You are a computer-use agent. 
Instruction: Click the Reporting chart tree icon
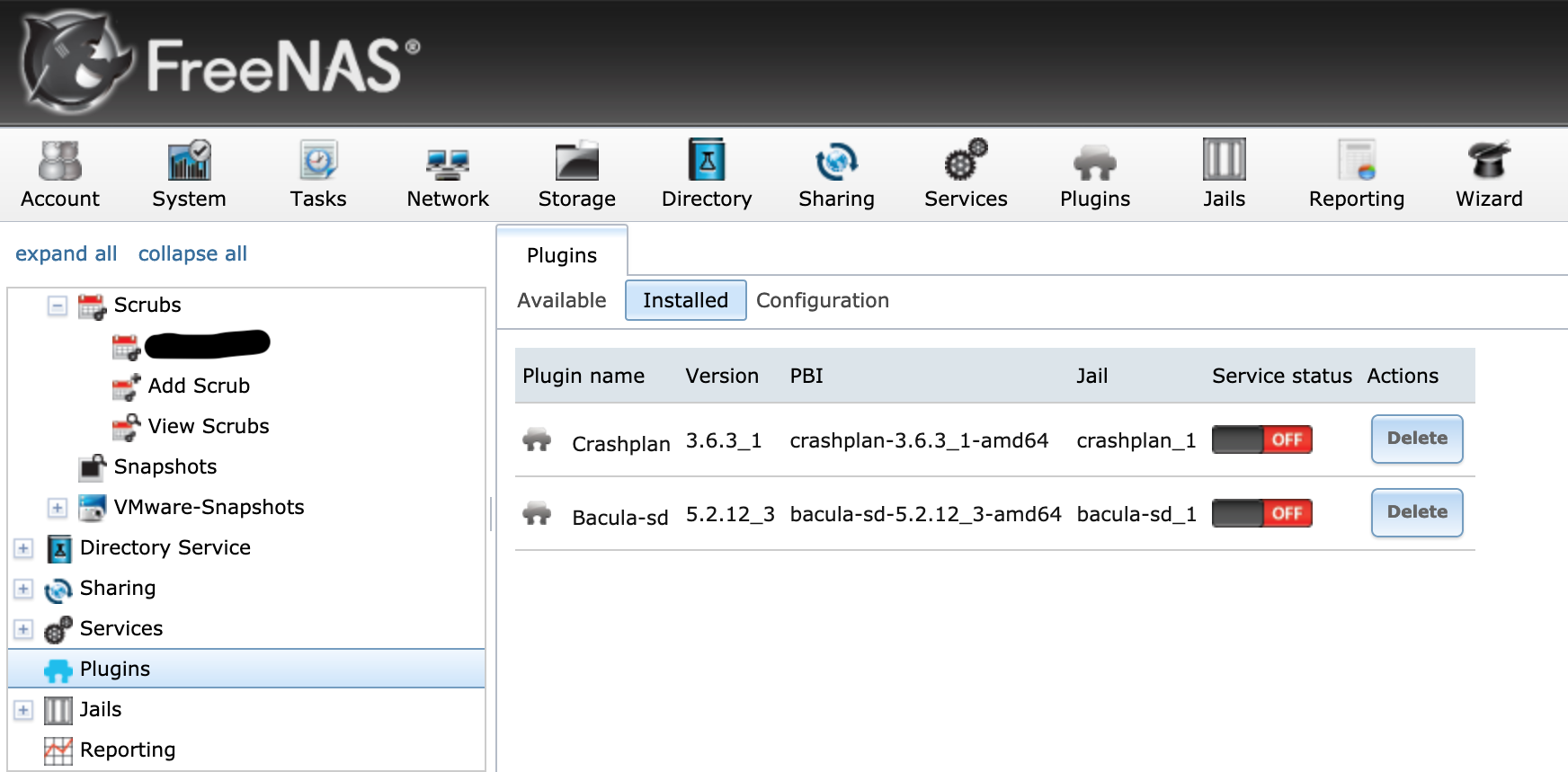tap(58, 750)
